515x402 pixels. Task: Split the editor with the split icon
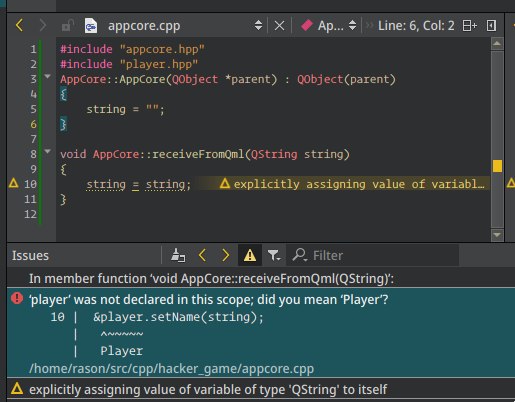coord(469,25)
